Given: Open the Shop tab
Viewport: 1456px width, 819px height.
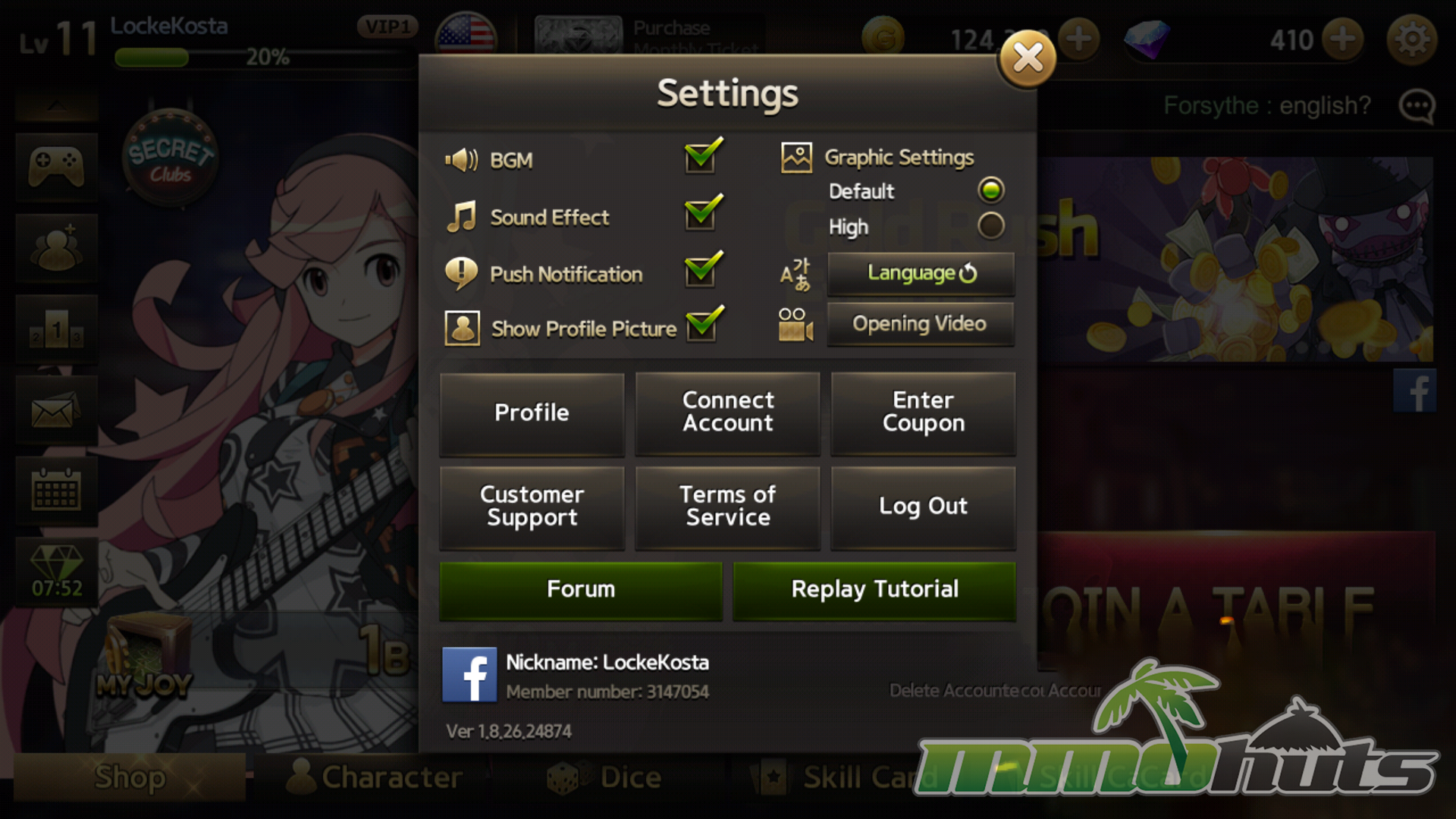Looking at the screenshot, I should [x=130, y=777].
